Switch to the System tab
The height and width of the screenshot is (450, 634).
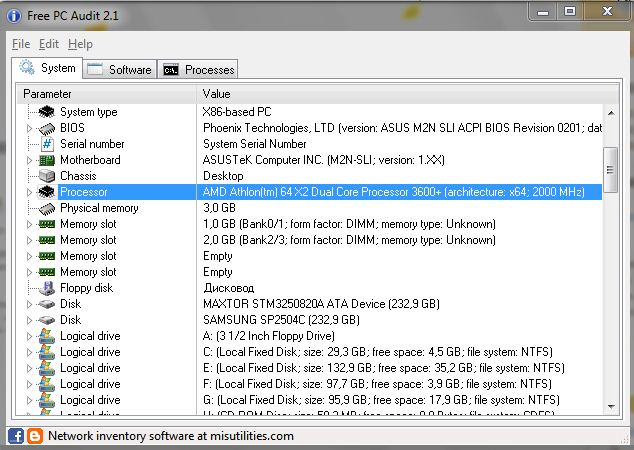pos(47,68)
